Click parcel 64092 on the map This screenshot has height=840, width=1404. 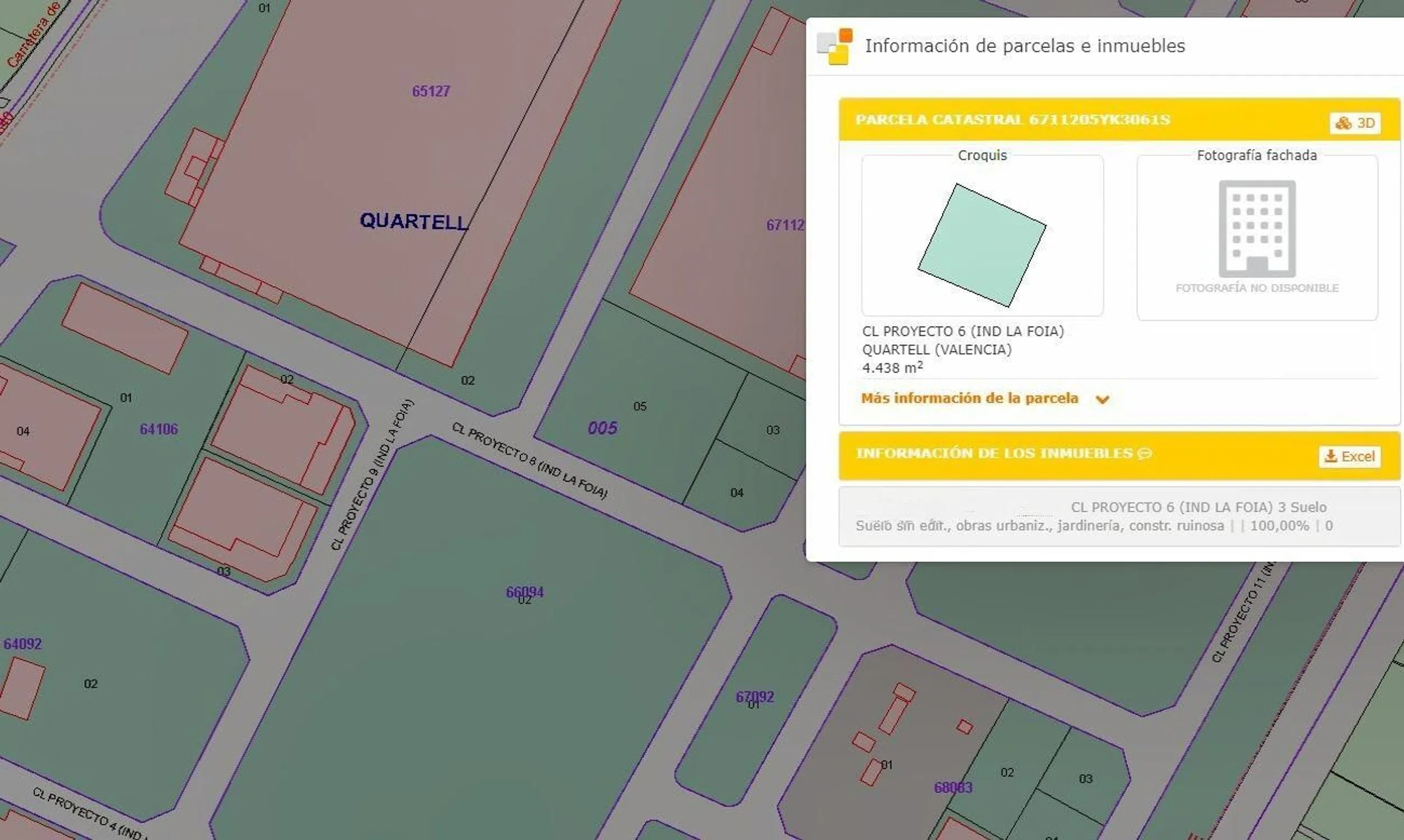pyautogui.click(x=22, y=643)
